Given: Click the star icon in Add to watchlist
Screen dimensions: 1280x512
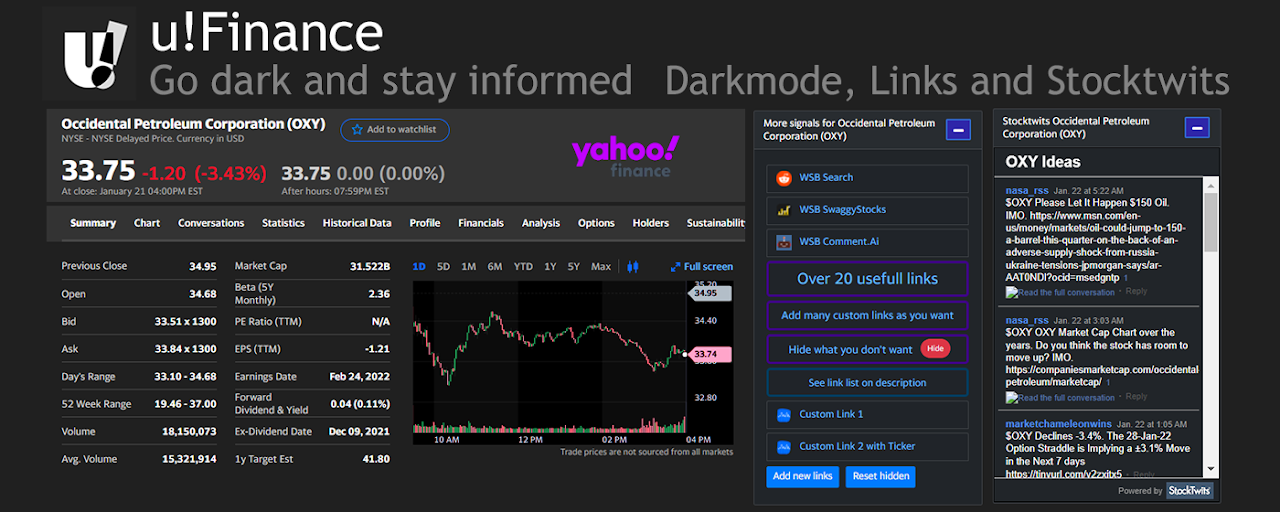Looking at the screenshot, I should 356,130.
